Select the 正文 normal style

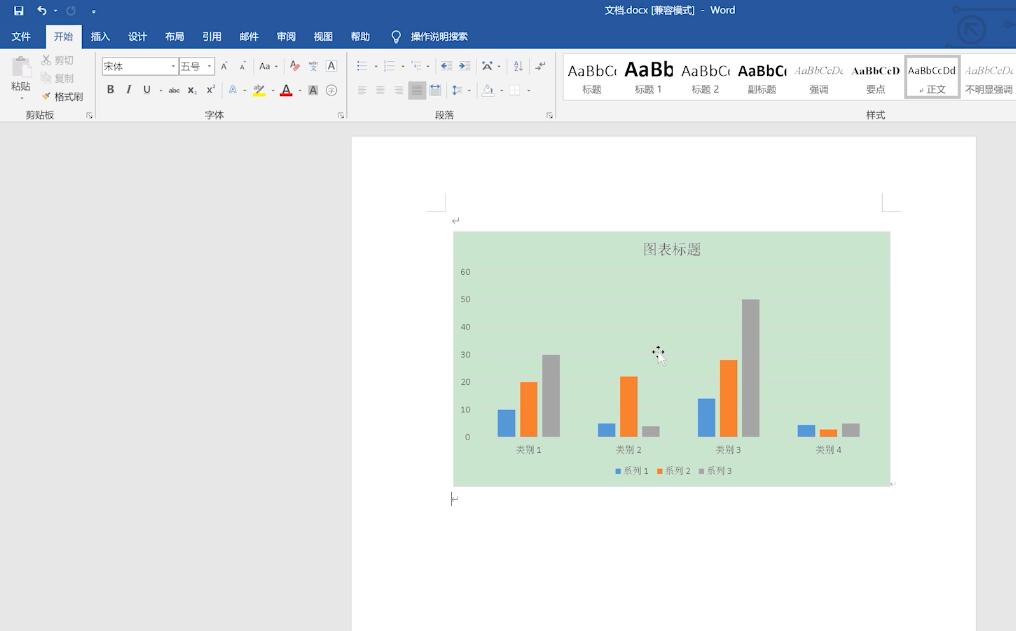(x=932, y=77)
